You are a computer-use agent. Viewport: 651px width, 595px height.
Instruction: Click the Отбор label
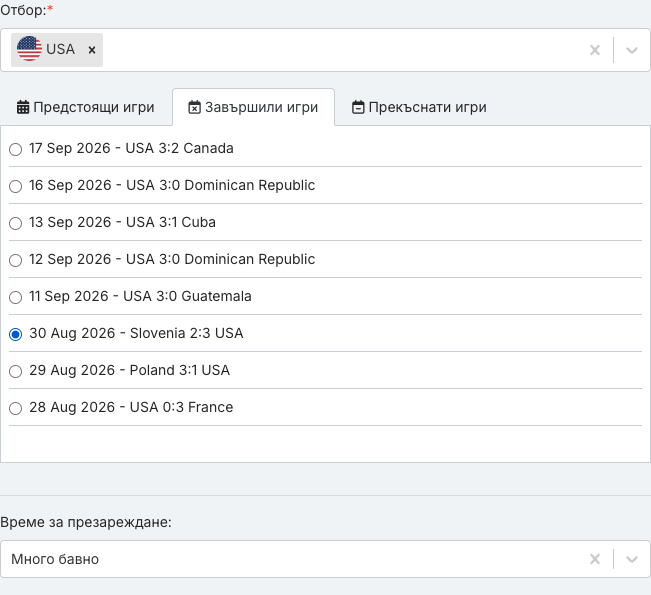pos(27,10)
